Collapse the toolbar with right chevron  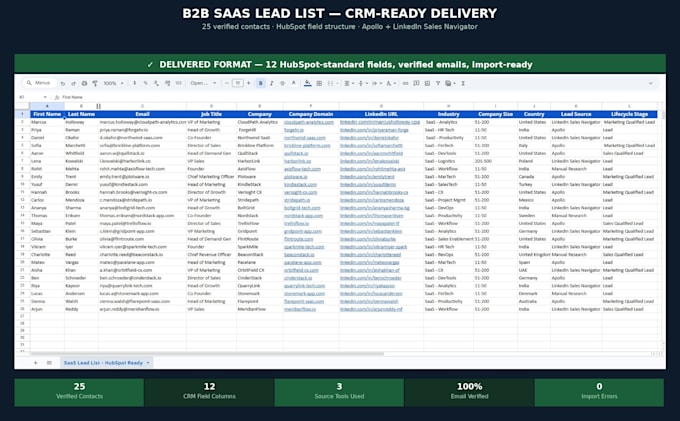[x=651, y=83]
